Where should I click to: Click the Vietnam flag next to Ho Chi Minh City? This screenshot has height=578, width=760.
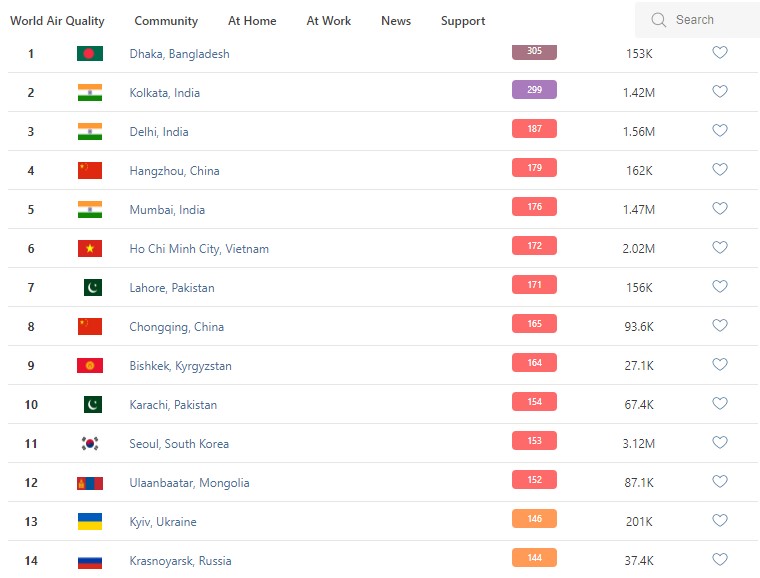(x=90, y=248)
